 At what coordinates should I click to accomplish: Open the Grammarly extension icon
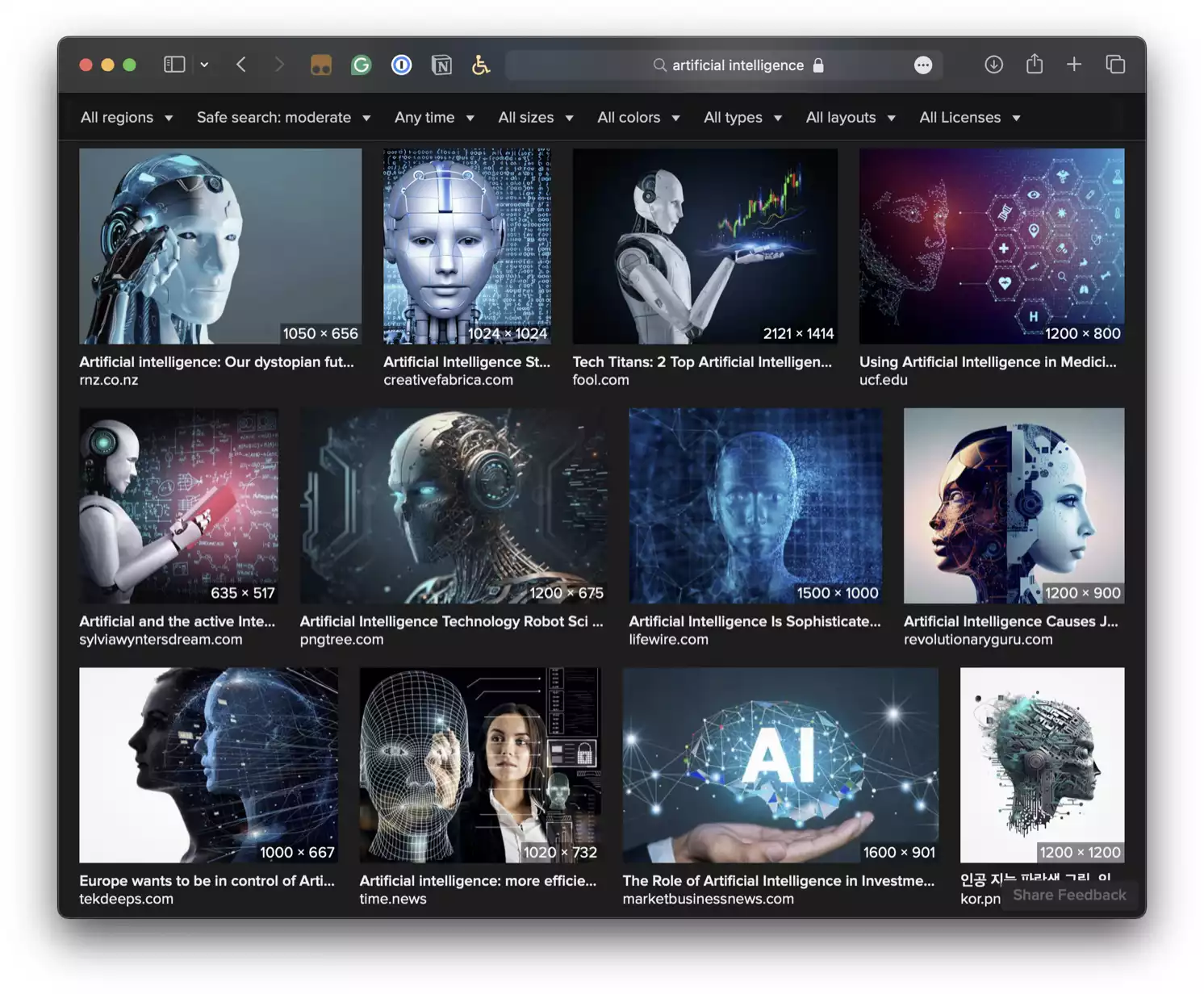click(361, 65)
